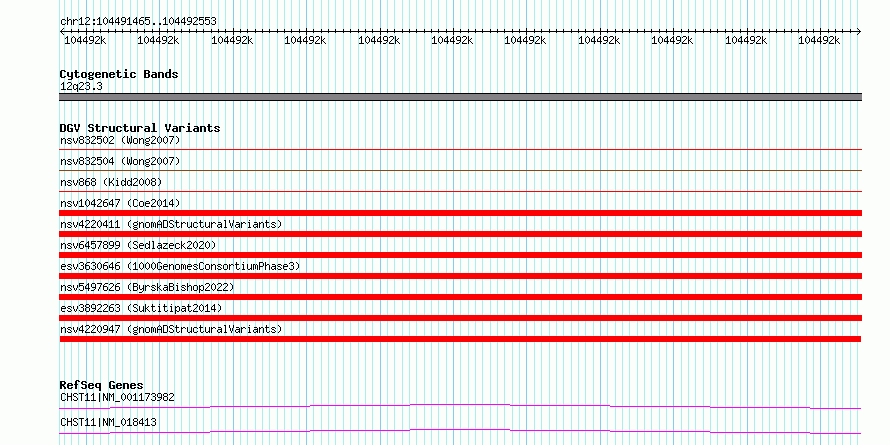The image size is (890, 445).
Task: Open variant nsv868 (Kidd2008)
Action: pos(111,182)
